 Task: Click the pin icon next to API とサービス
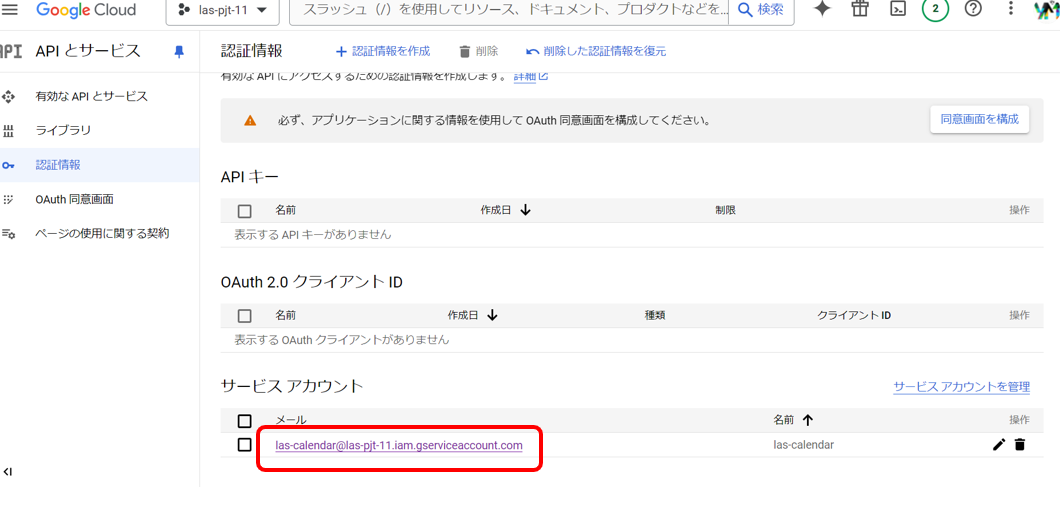coord(179,51)
